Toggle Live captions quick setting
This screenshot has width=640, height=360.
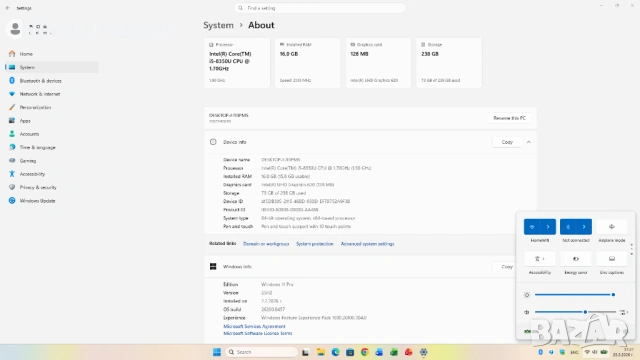(612, 259)
